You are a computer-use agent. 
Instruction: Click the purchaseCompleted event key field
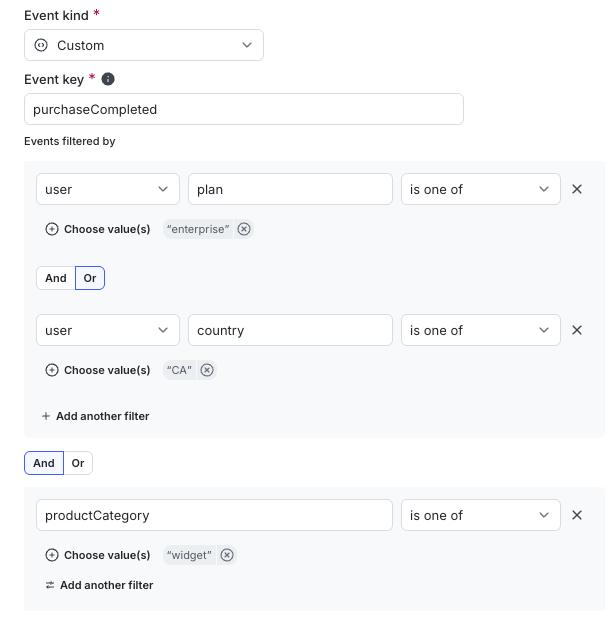pos(243,109)
